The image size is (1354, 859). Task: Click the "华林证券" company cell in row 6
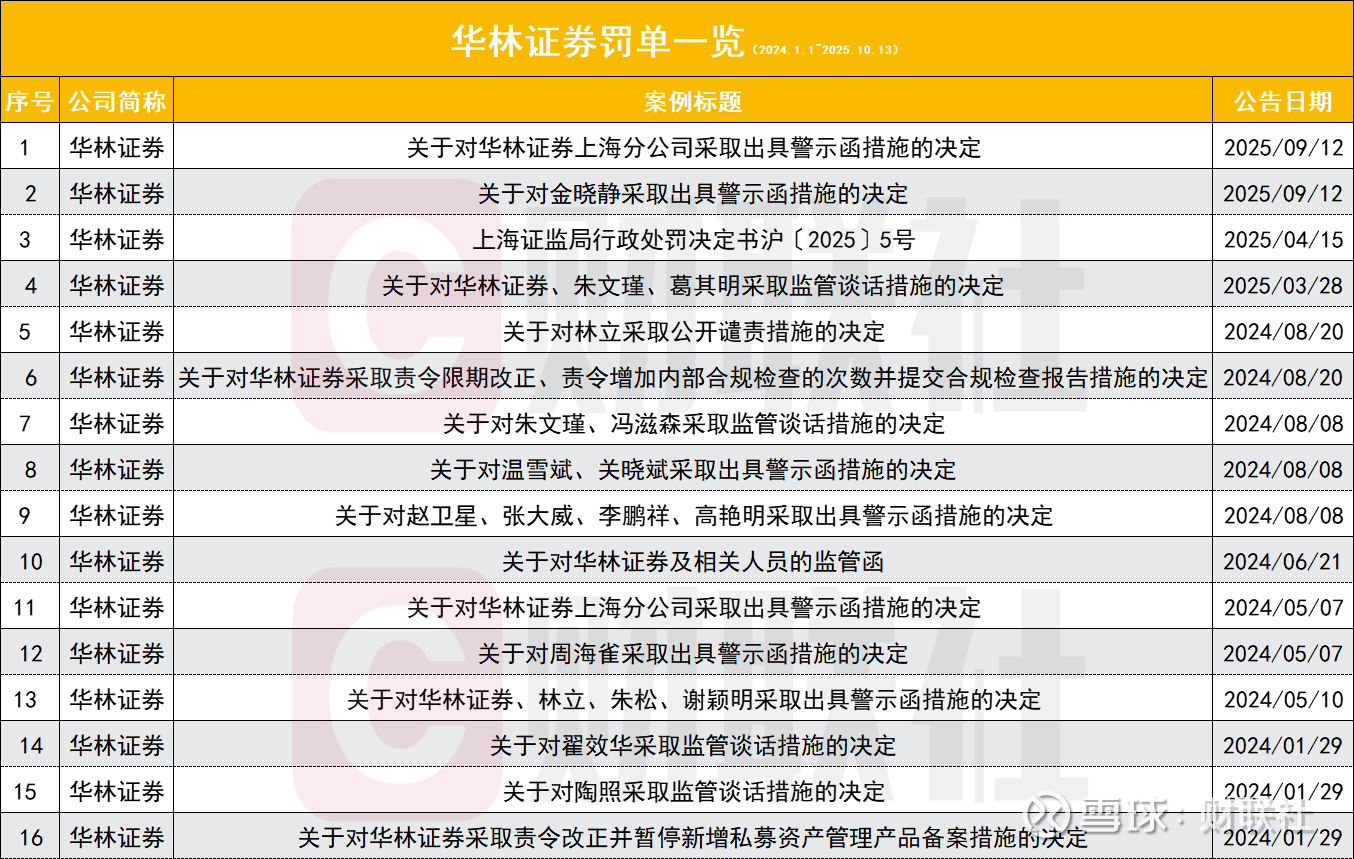117,378
